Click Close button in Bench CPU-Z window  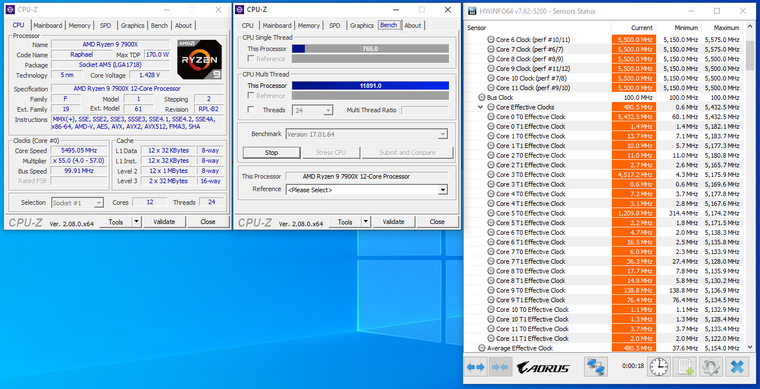(x=437, y=222)
